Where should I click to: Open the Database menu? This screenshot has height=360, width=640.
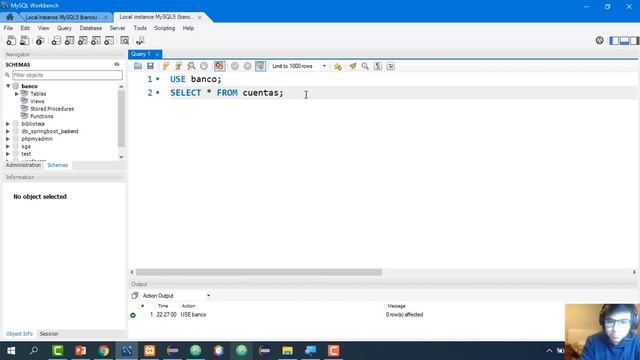pos(91,28)
